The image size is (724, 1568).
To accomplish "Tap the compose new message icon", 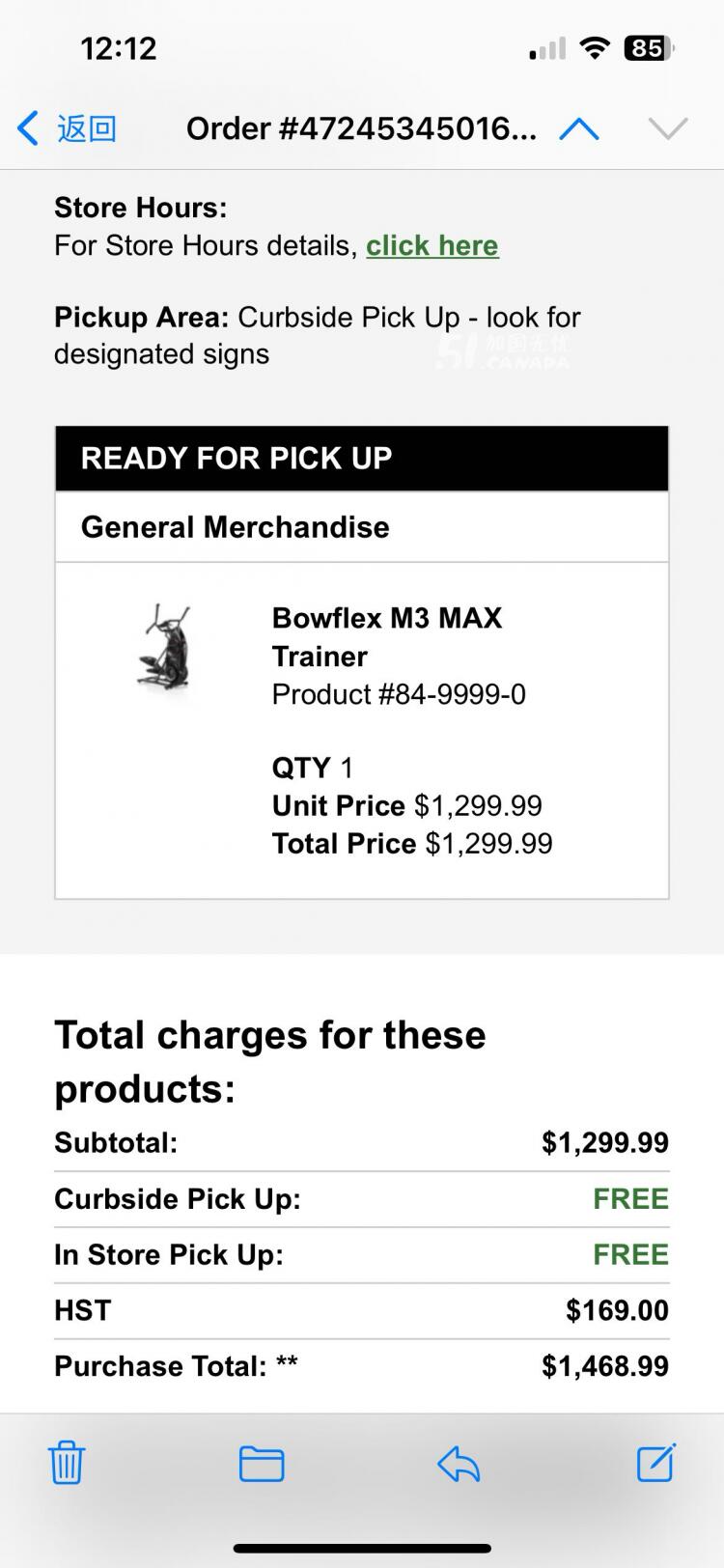I will [x=656, y=1462].
